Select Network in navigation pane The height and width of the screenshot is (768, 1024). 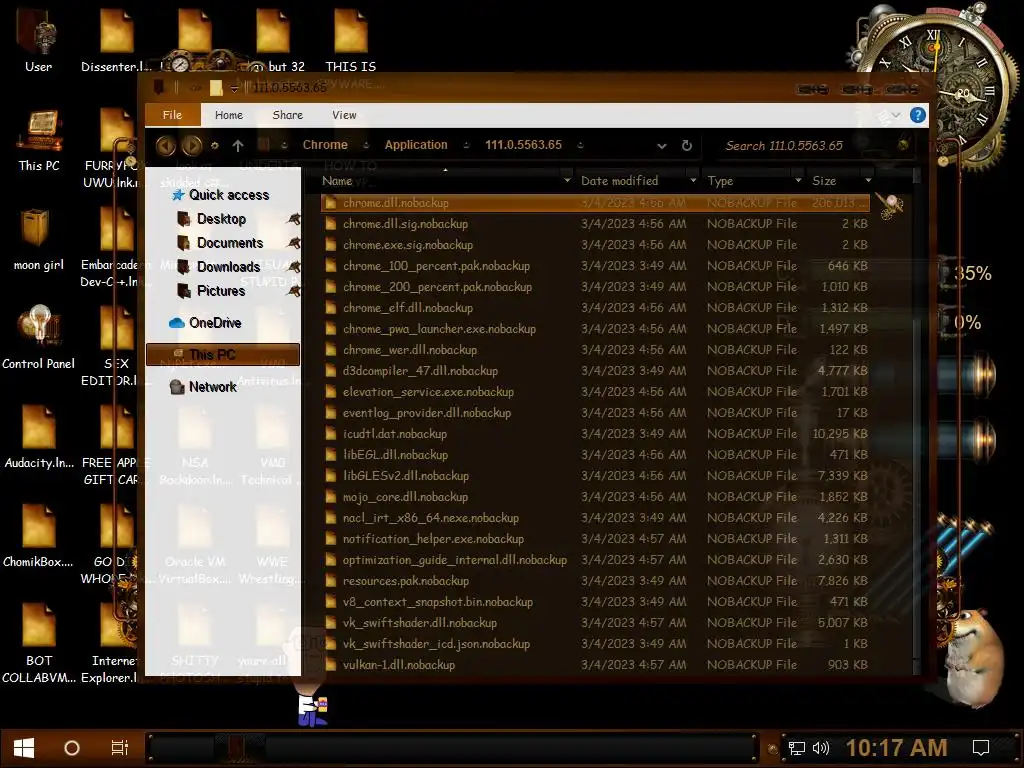[212, 387]
